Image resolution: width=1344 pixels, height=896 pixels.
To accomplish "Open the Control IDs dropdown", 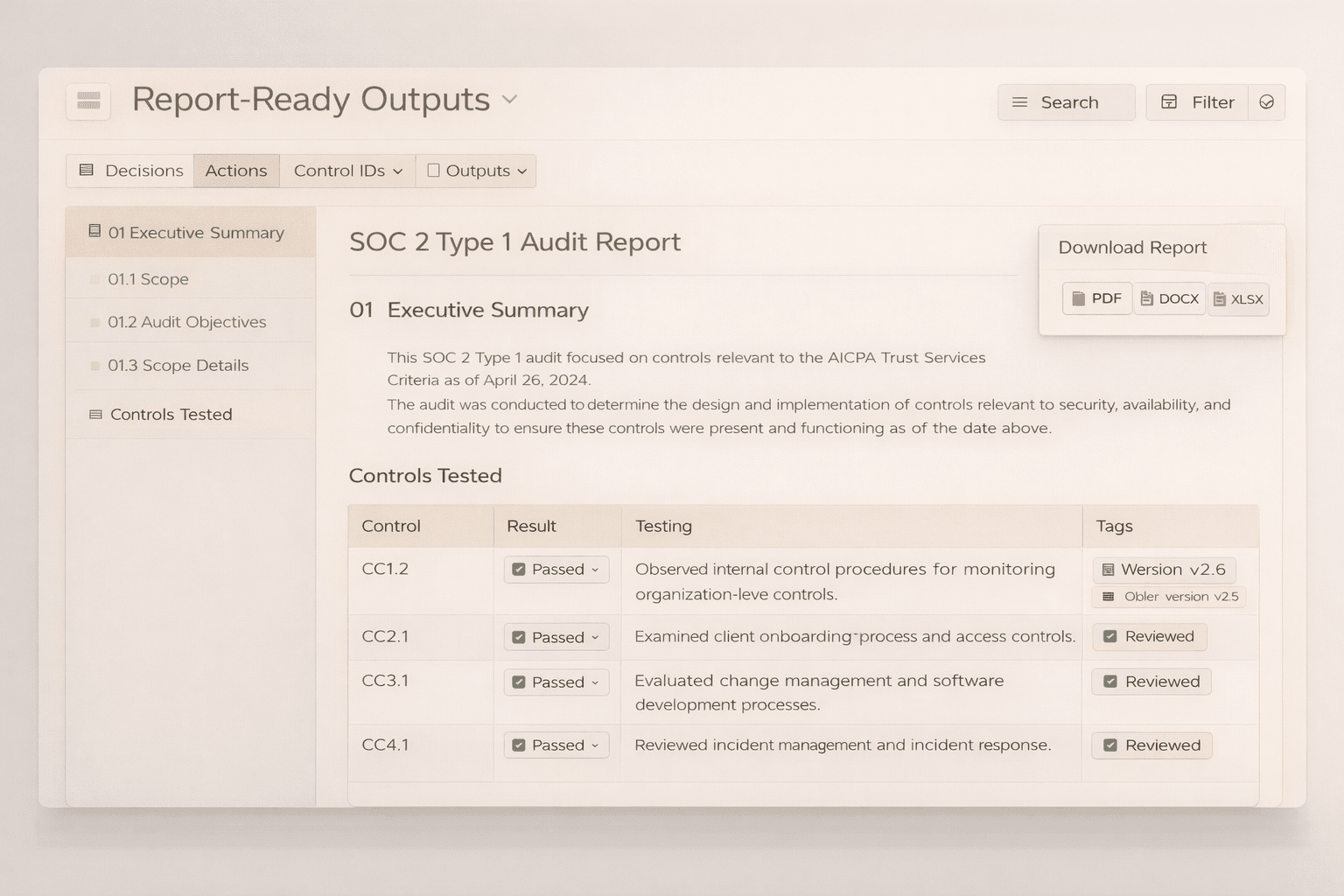I will 346,171.
